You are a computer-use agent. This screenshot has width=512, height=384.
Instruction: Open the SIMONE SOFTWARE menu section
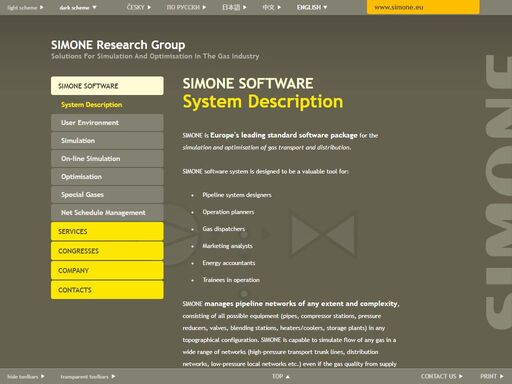point(107,86)
